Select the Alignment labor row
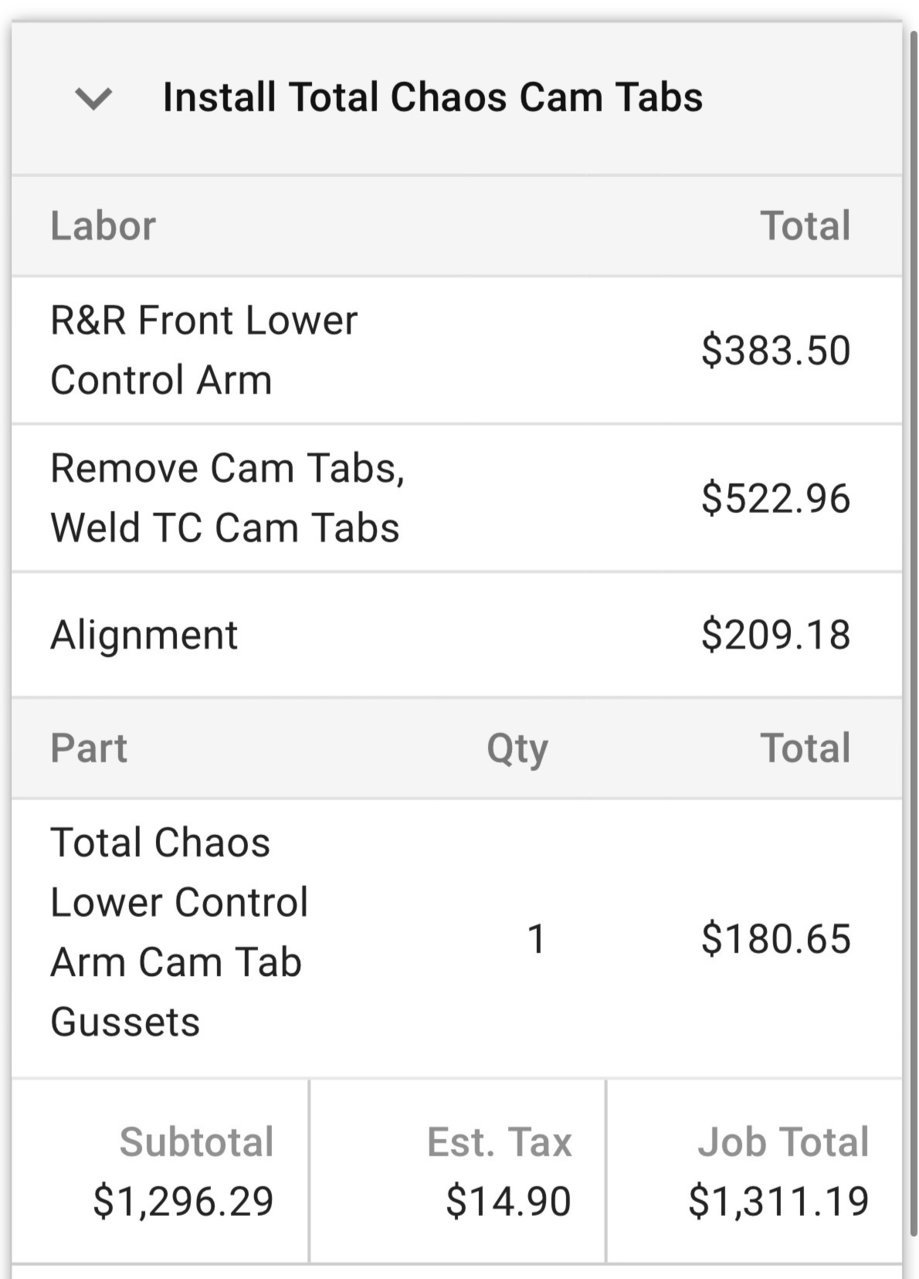 coord(457,635)
